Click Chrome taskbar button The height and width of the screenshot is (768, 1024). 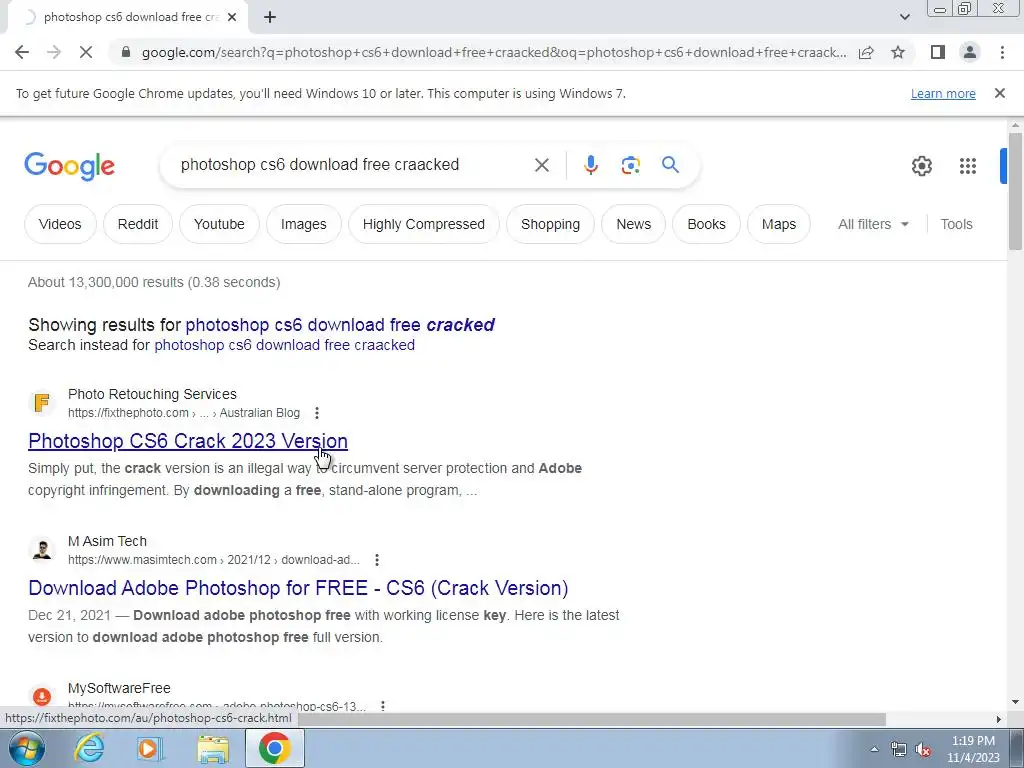pyautogui.click(x=274, y=748)
